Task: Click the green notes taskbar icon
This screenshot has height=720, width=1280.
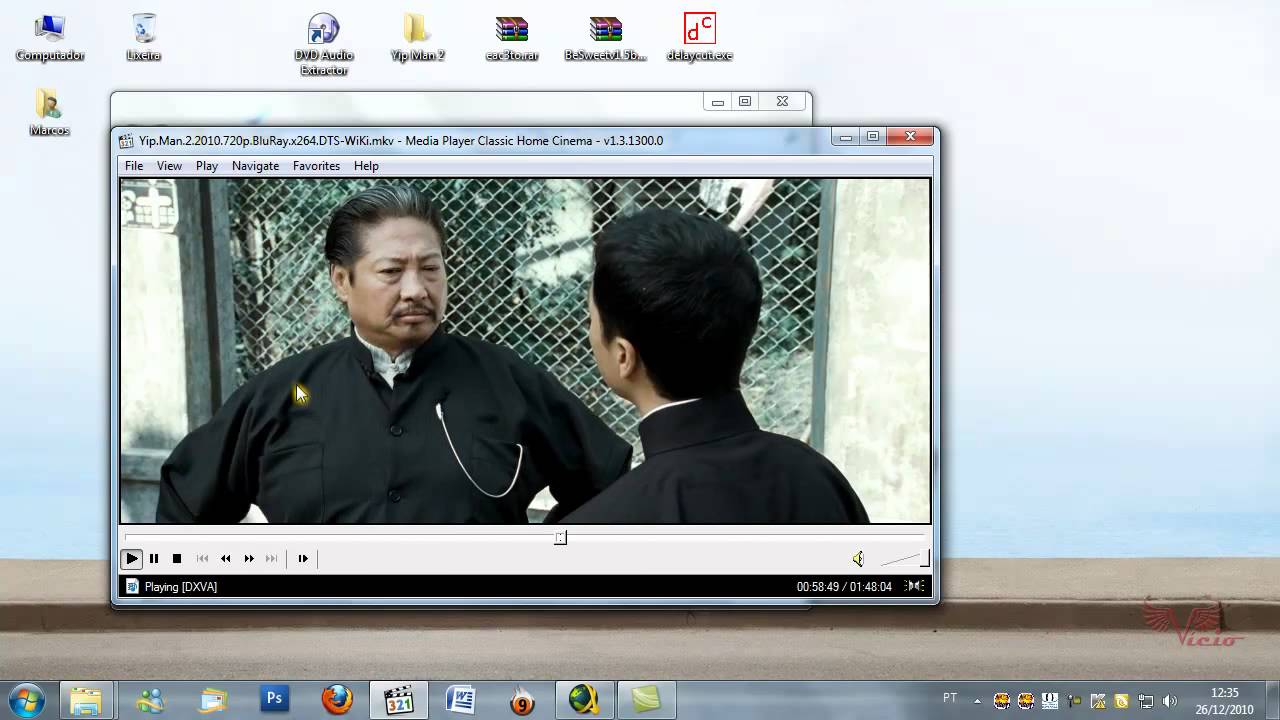Action: coord(647,699)
